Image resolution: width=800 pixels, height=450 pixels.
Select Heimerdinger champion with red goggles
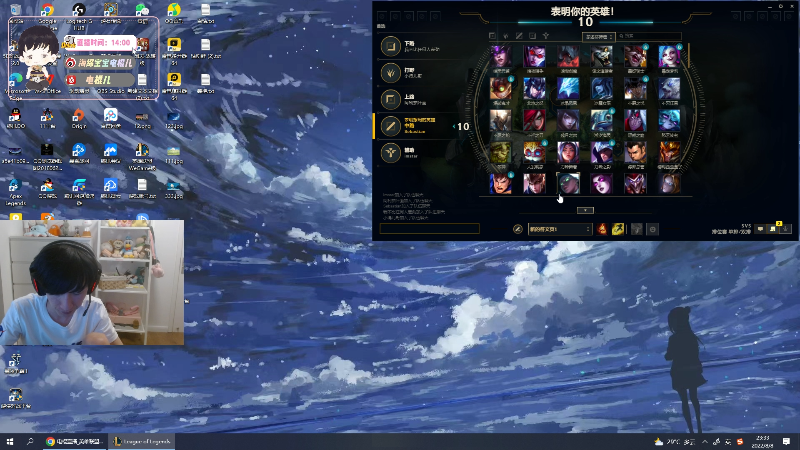[534, 153]
